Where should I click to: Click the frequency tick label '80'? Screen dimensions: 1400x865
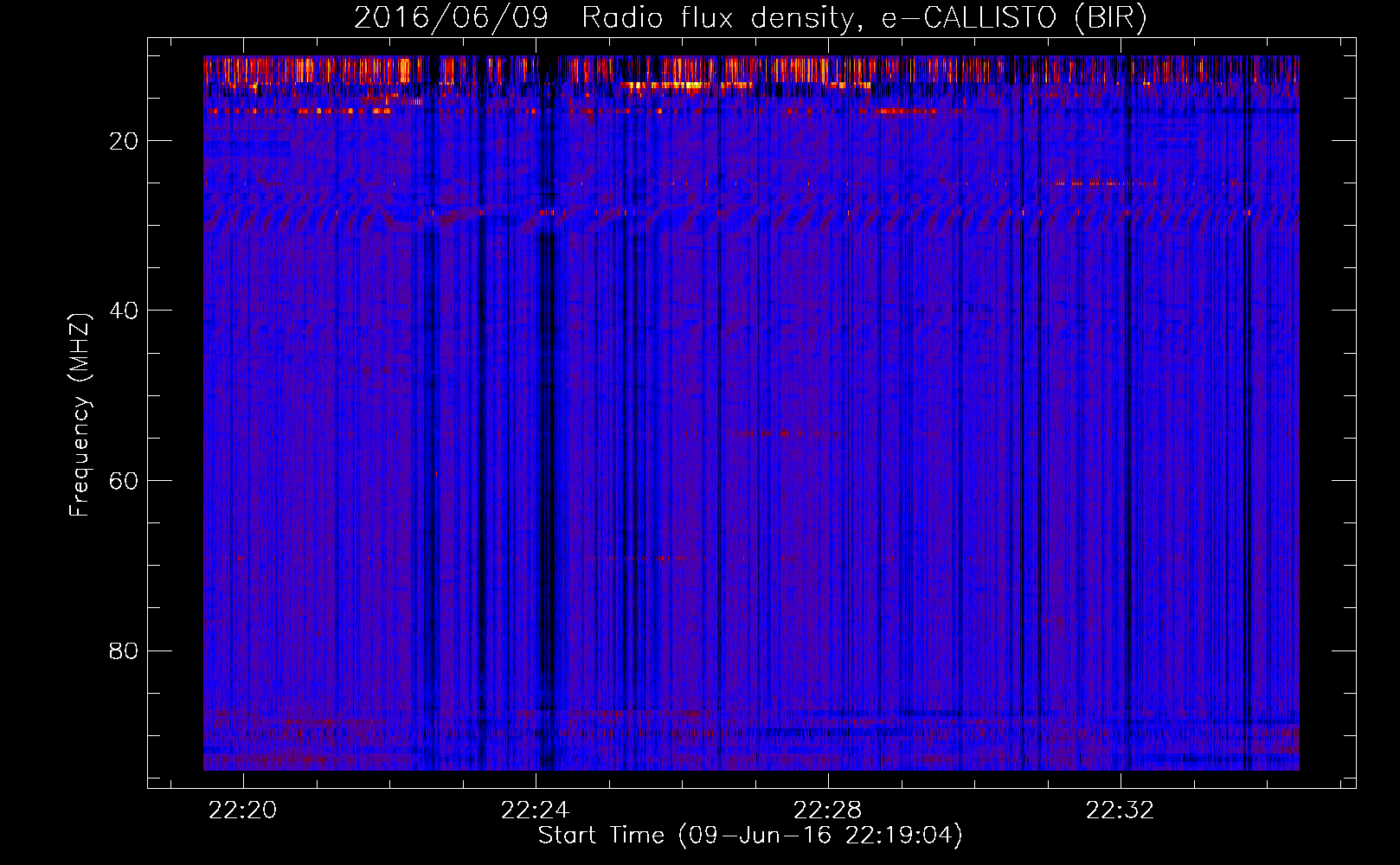(x=124, y=650)
